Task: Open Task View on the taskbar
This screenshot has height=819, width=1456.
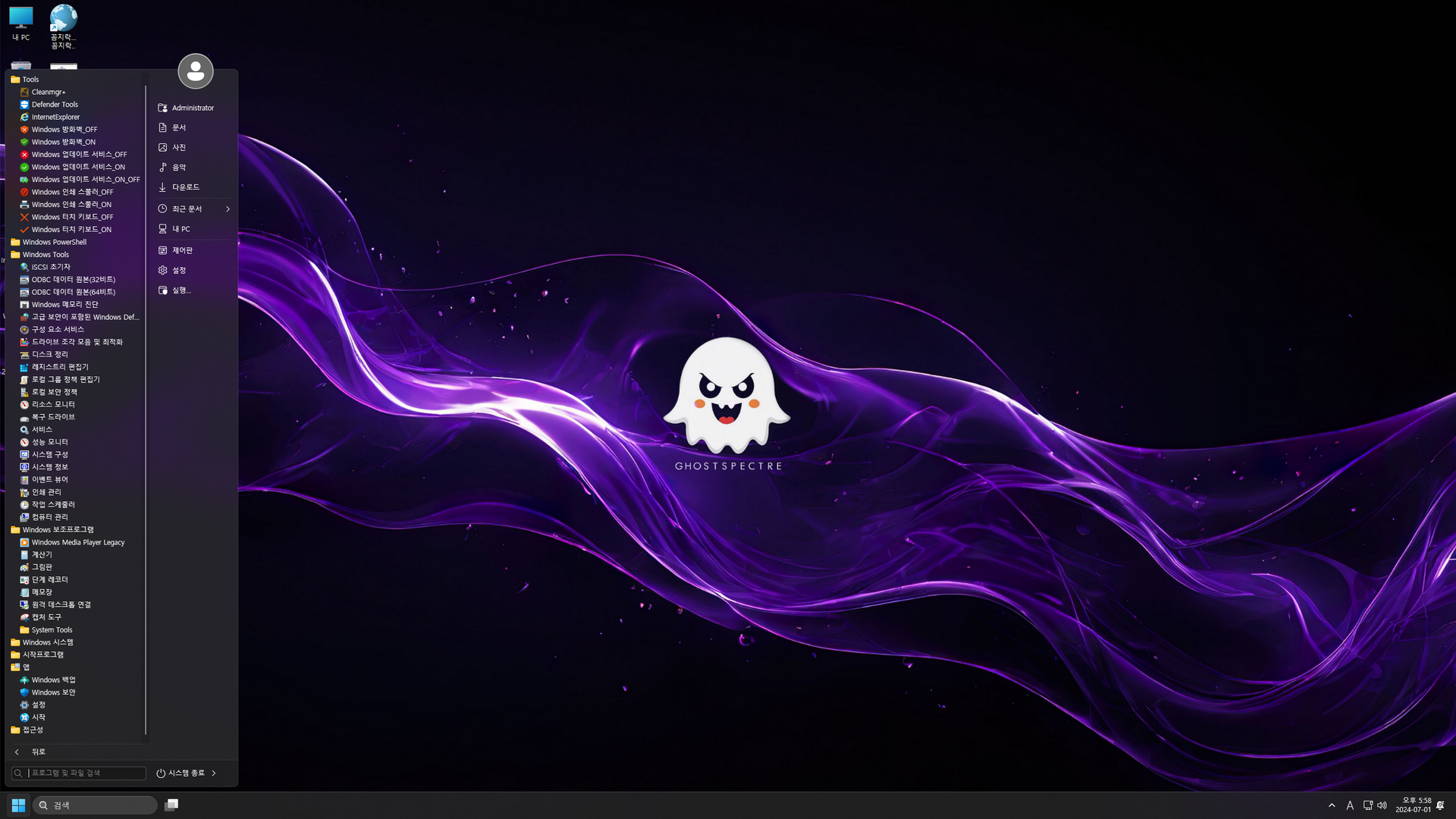Action: point(171,805)
